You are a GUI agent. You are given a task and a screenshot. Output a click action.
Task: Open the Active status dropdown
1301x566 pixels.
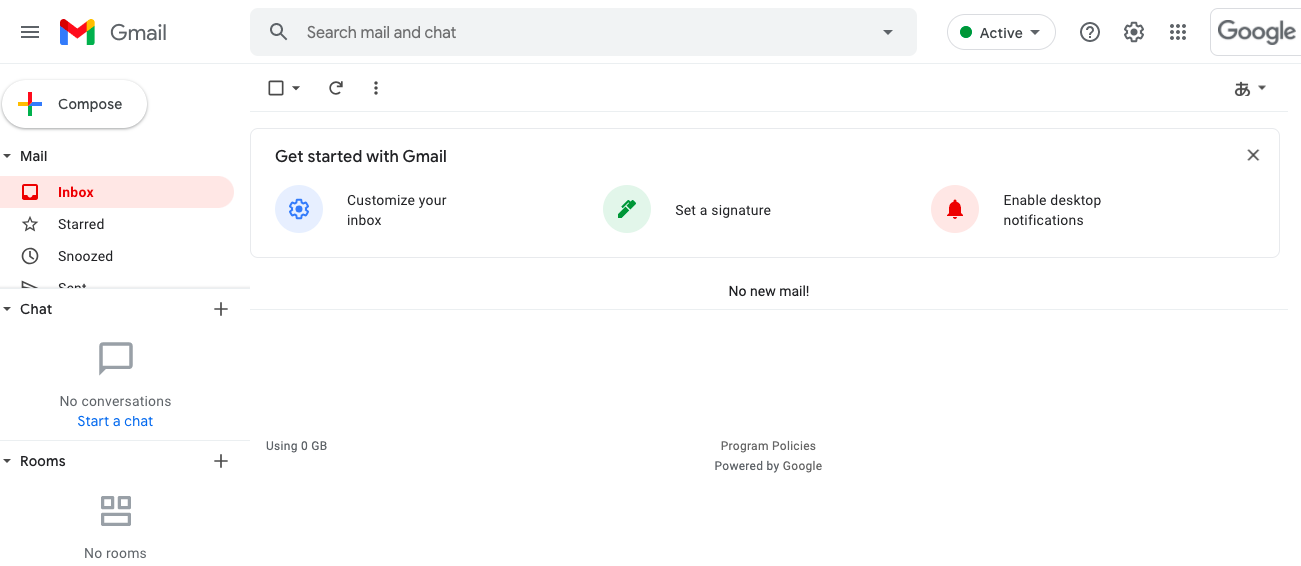coord(1001,32)
